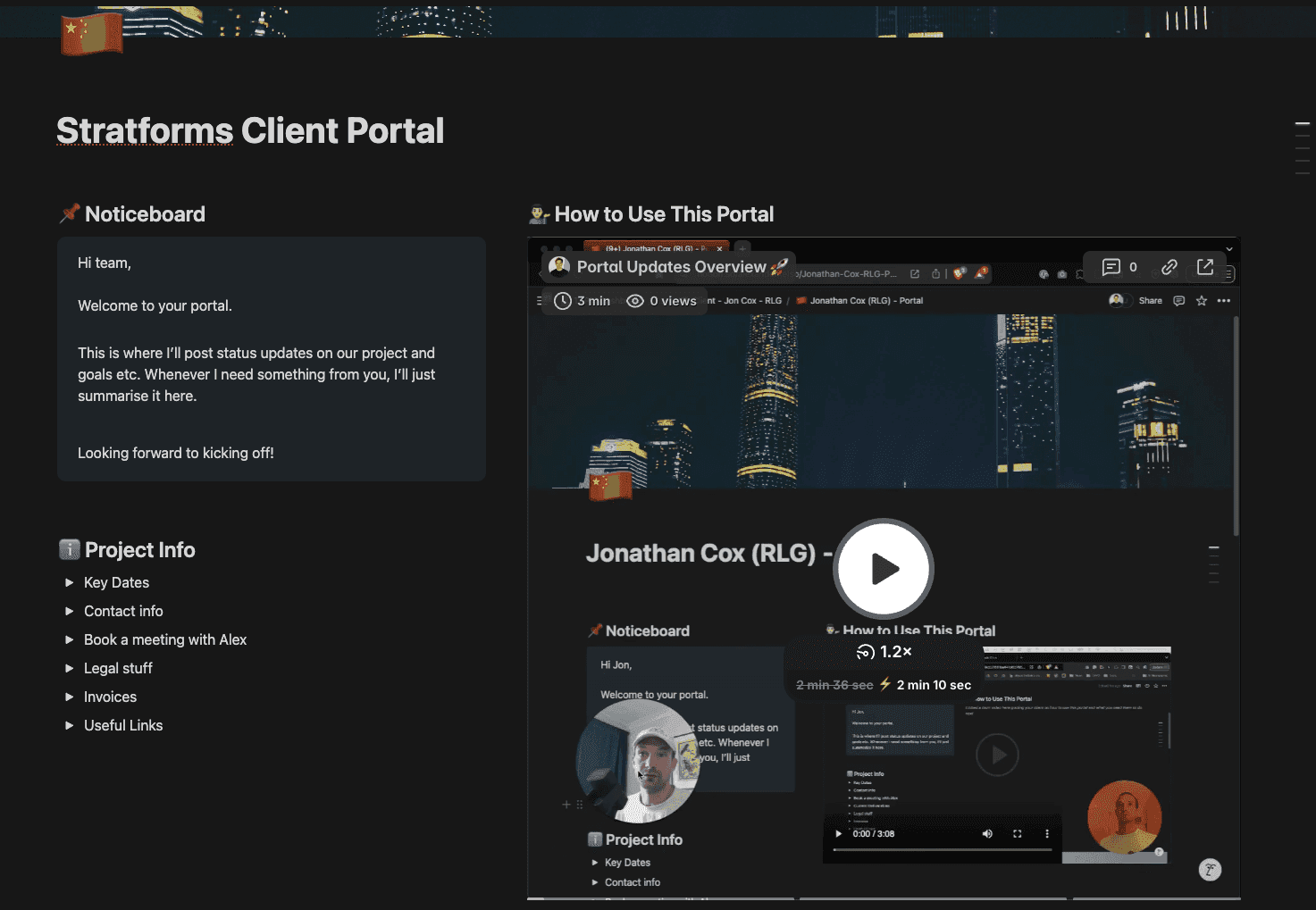Click 'Welcome to your portal.' under Hi team
This screenshot has height=910, width=1316.
[155, 305]
